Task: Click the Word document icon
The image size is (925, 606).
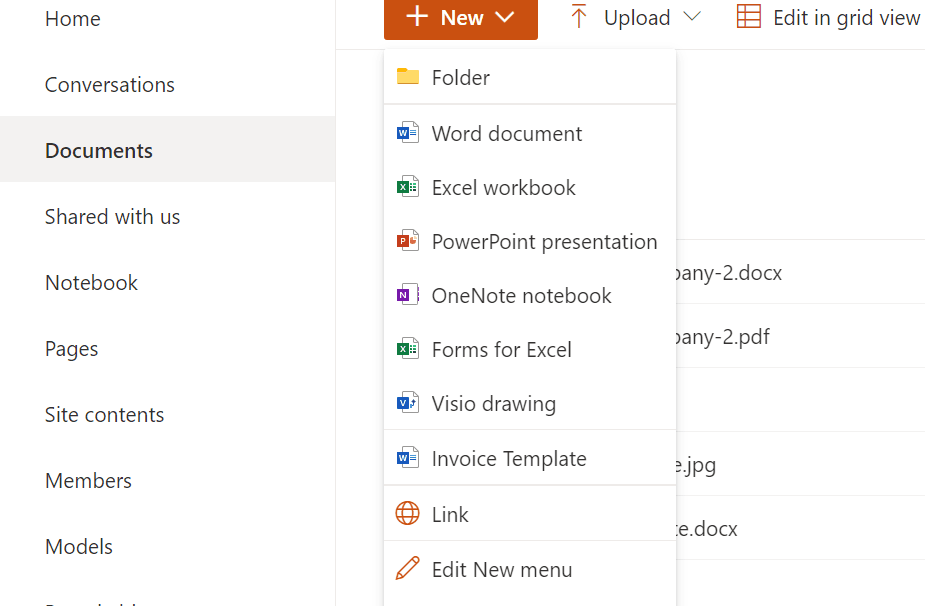Action: pos(408,133)
